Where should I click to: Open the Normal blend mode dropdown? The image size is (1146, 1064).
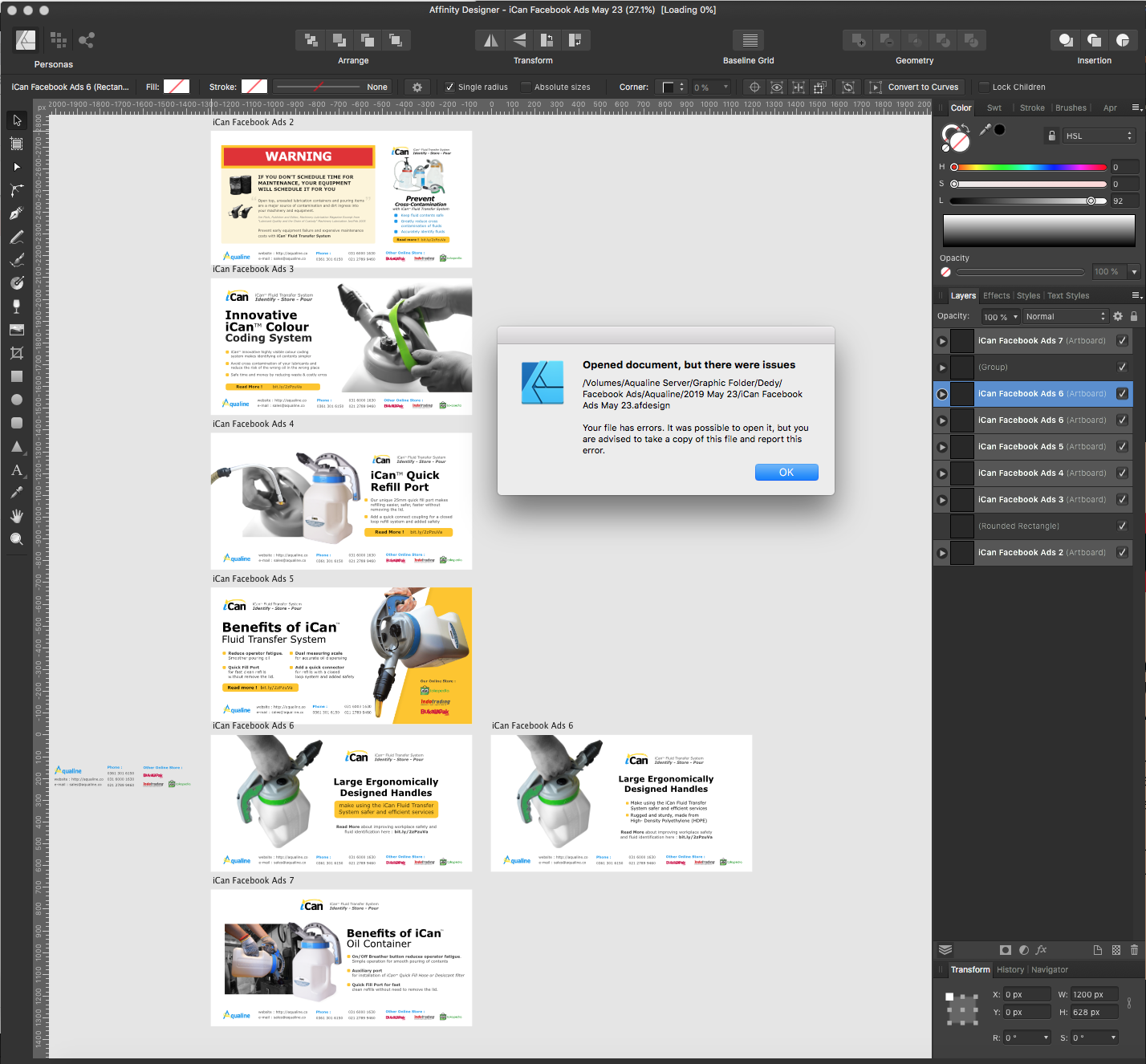click(1065, 317)
